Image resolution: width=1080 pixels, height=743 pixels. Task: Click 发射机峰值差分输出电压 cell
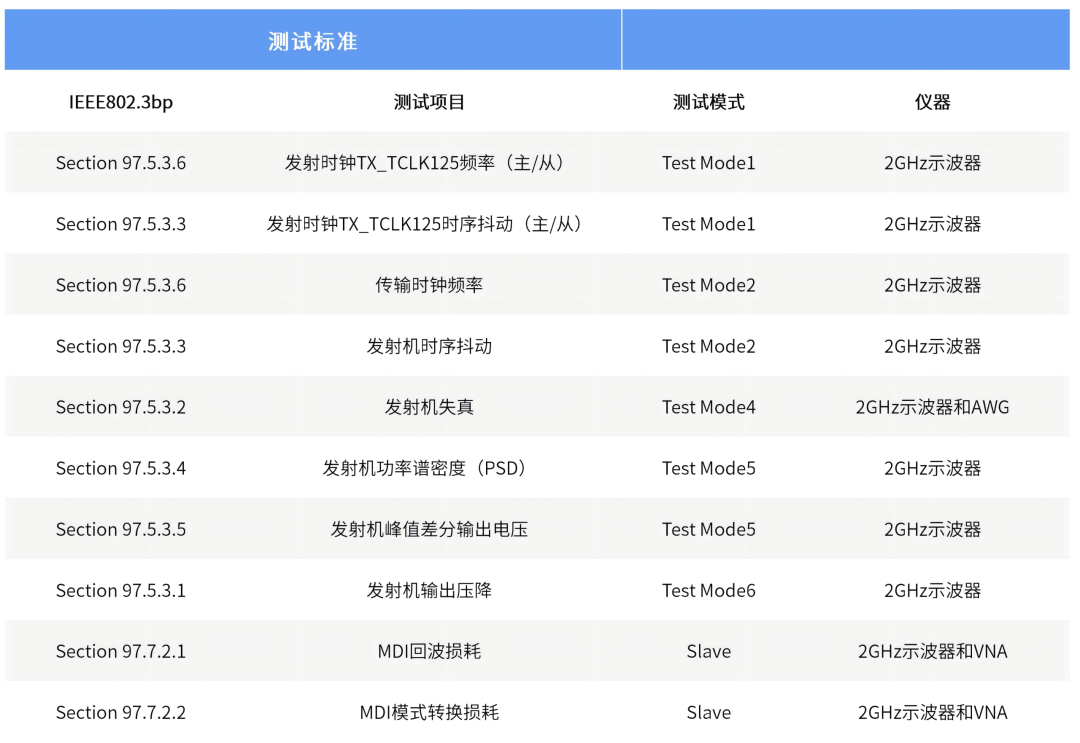coord(429,529)
